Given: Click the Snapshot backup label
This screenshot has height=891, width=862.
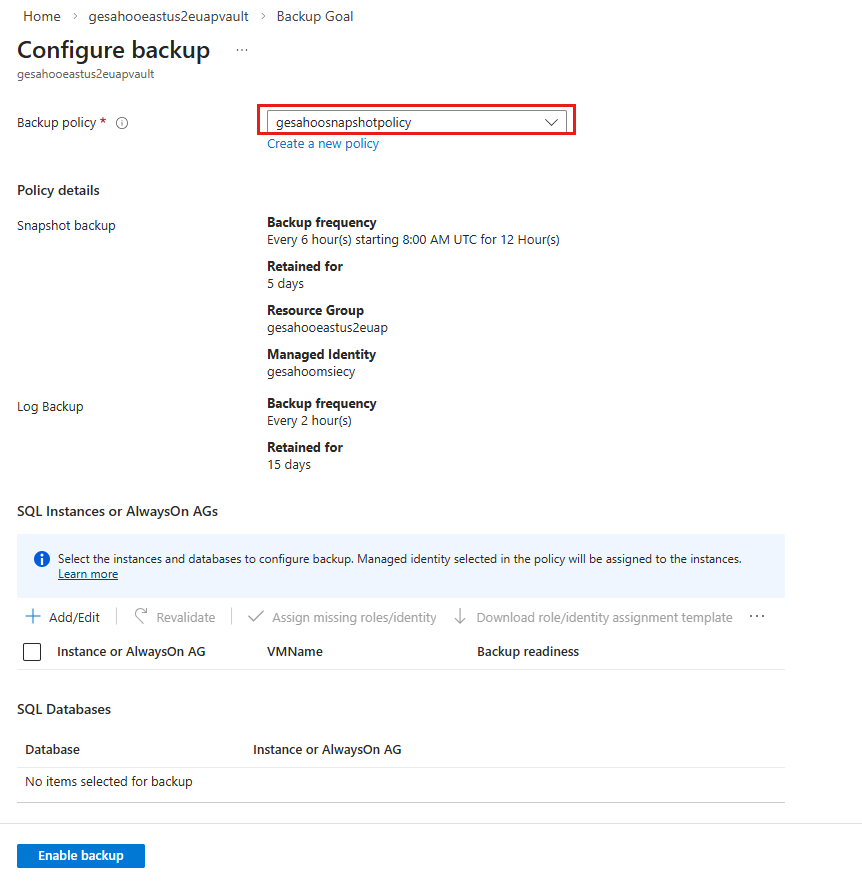Looking at the screenshot, I should (x=66, y=226).
